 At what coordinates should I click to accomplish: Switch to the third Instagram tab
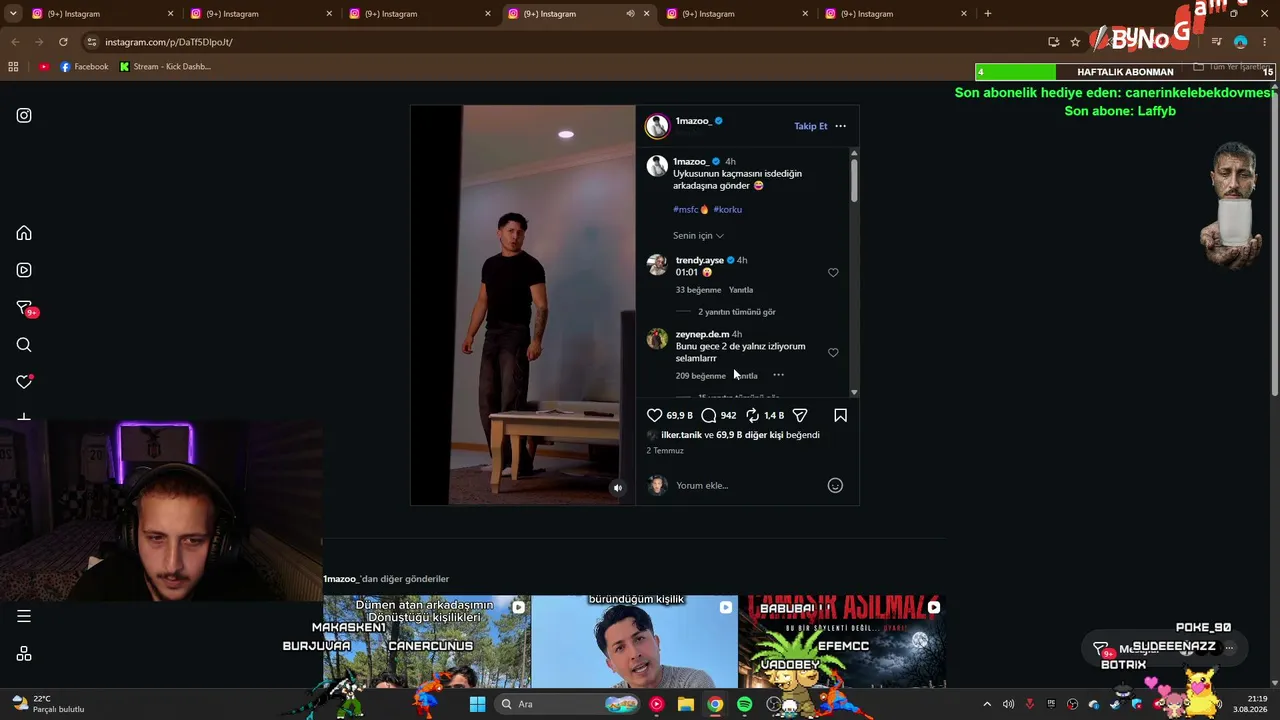click(420, 14)
